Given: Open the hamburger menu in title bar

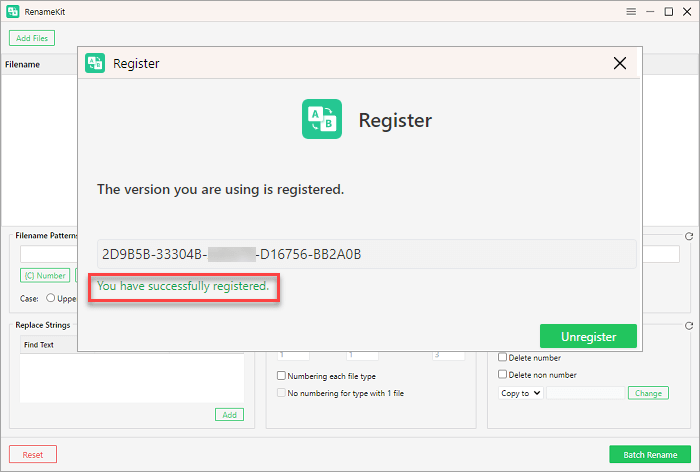Looking at the screenshot, I should [x=631, y=12].
